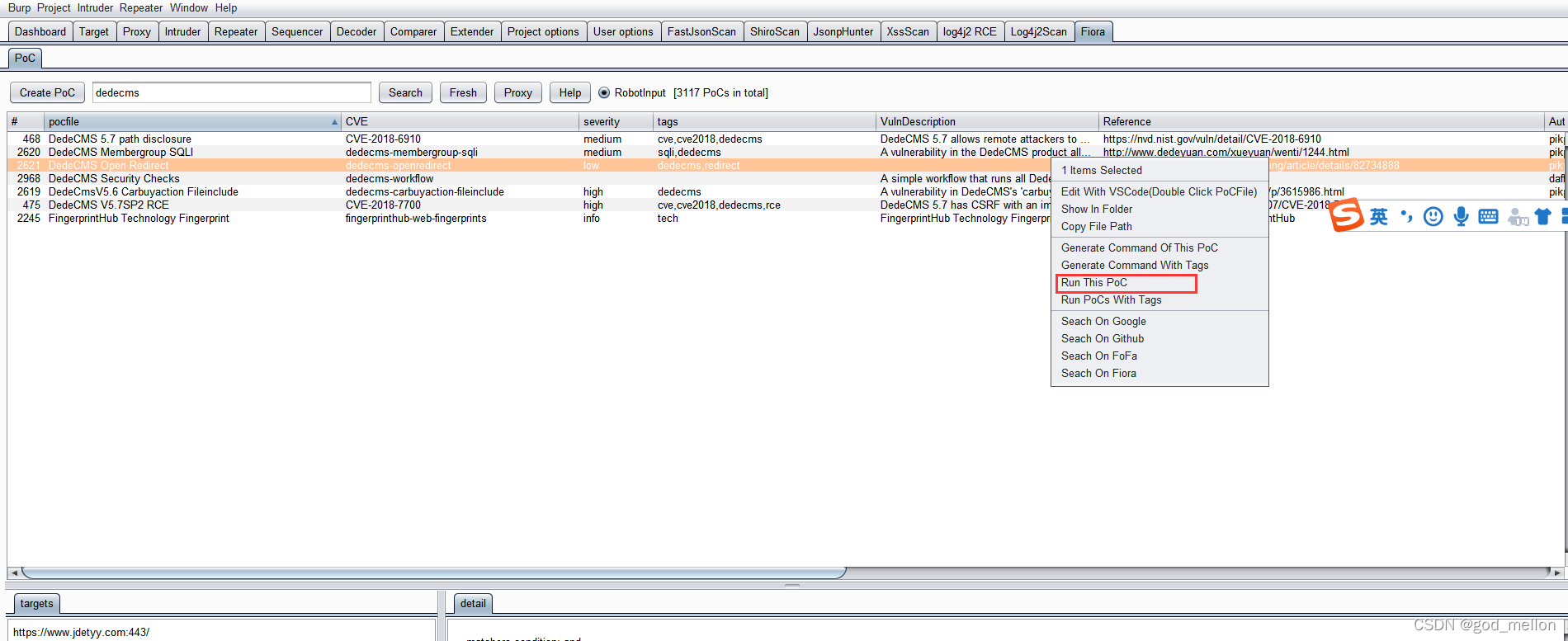This screenshot has width=1568, height=641.
Task: Open the Help menu in menu bar
Action: coord(226,7)
